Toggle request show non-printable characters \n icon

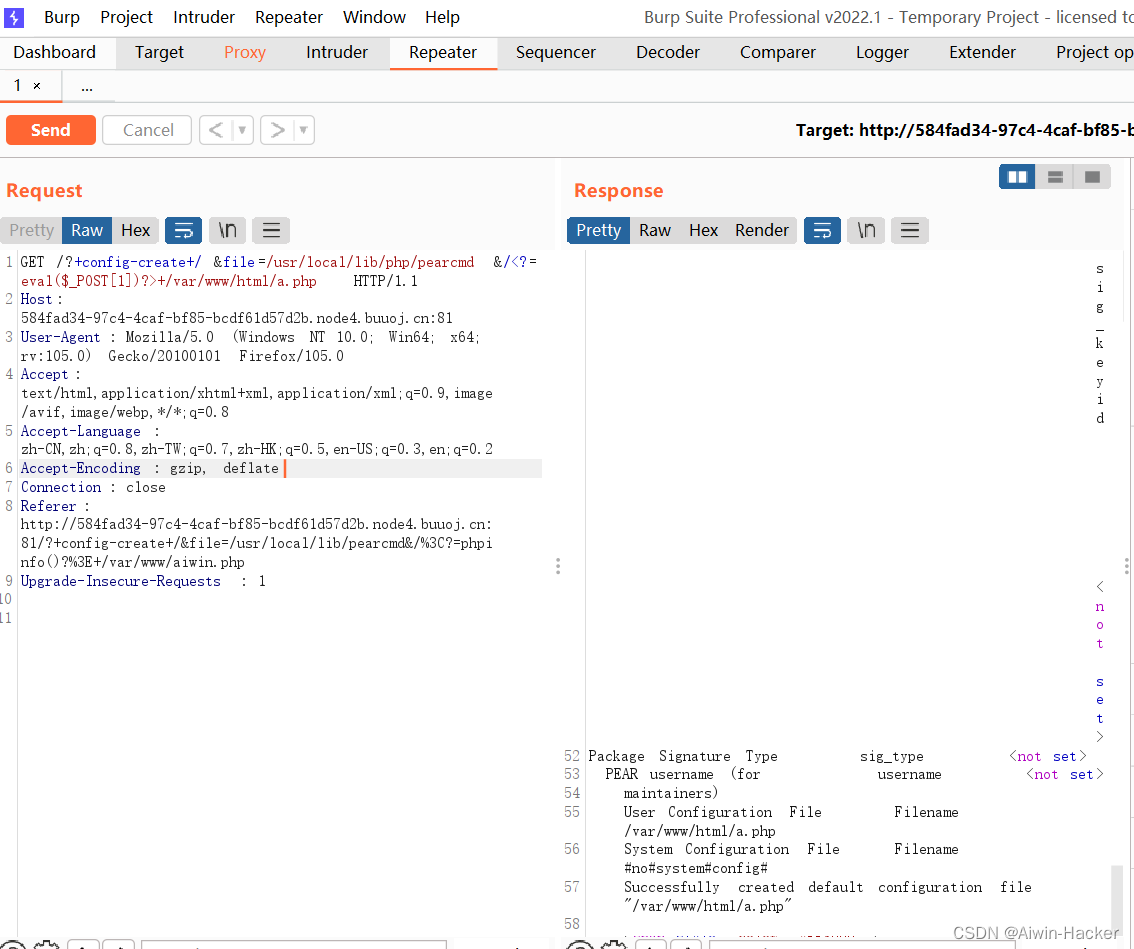click(x=228, y=231)
